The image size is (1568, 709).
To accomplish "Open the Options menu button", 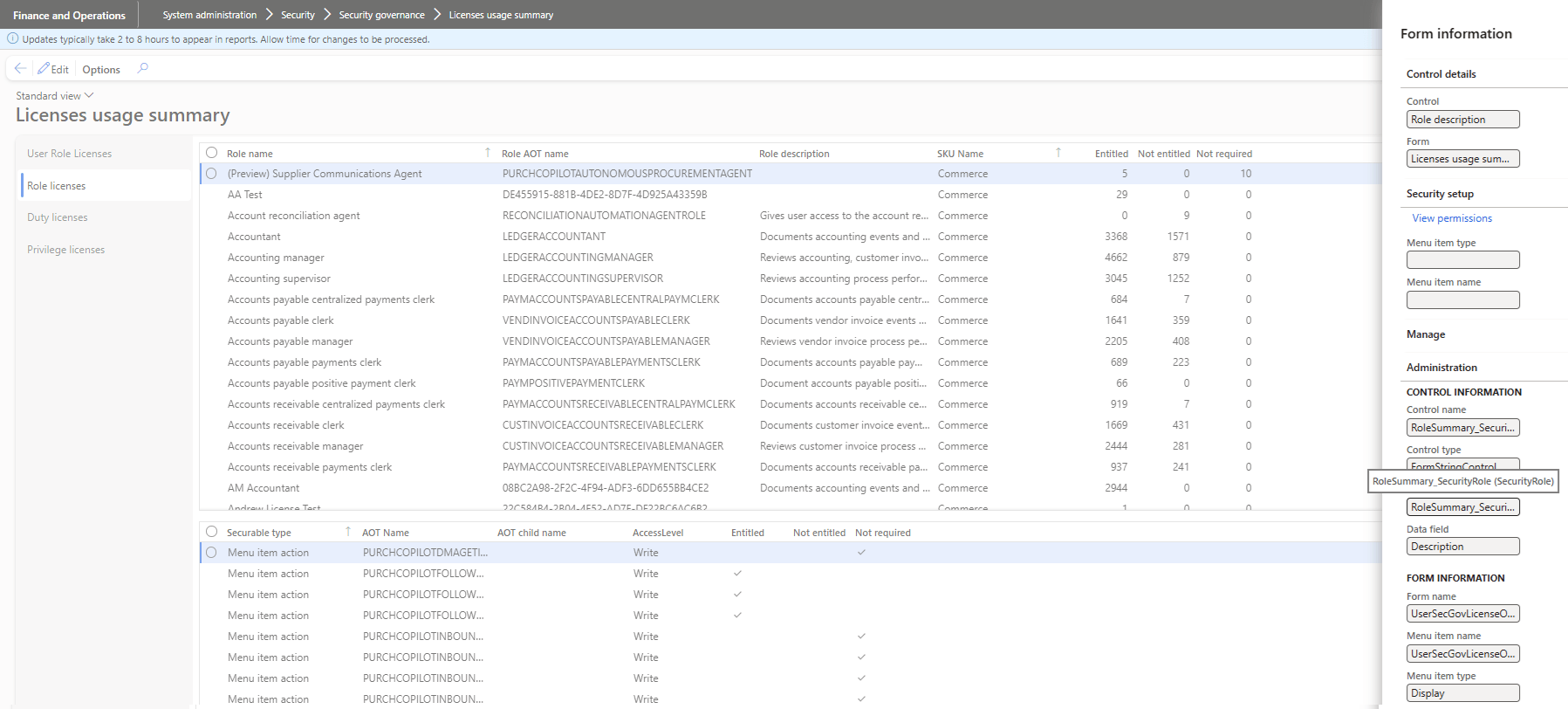I will pos(101,69).
